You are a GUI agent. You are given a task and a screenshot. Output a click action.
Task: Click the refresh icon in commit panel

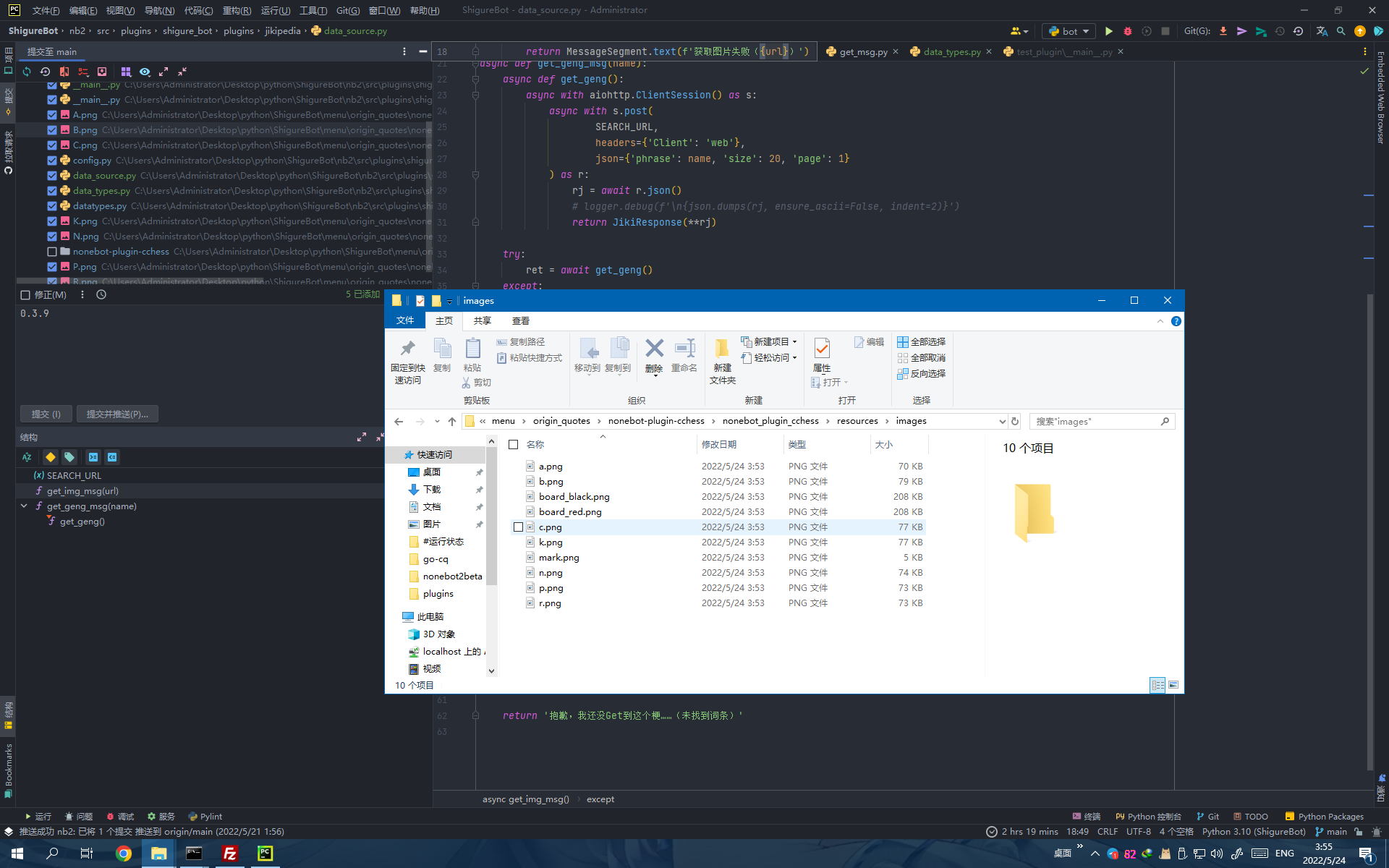(x=27, y=72)
